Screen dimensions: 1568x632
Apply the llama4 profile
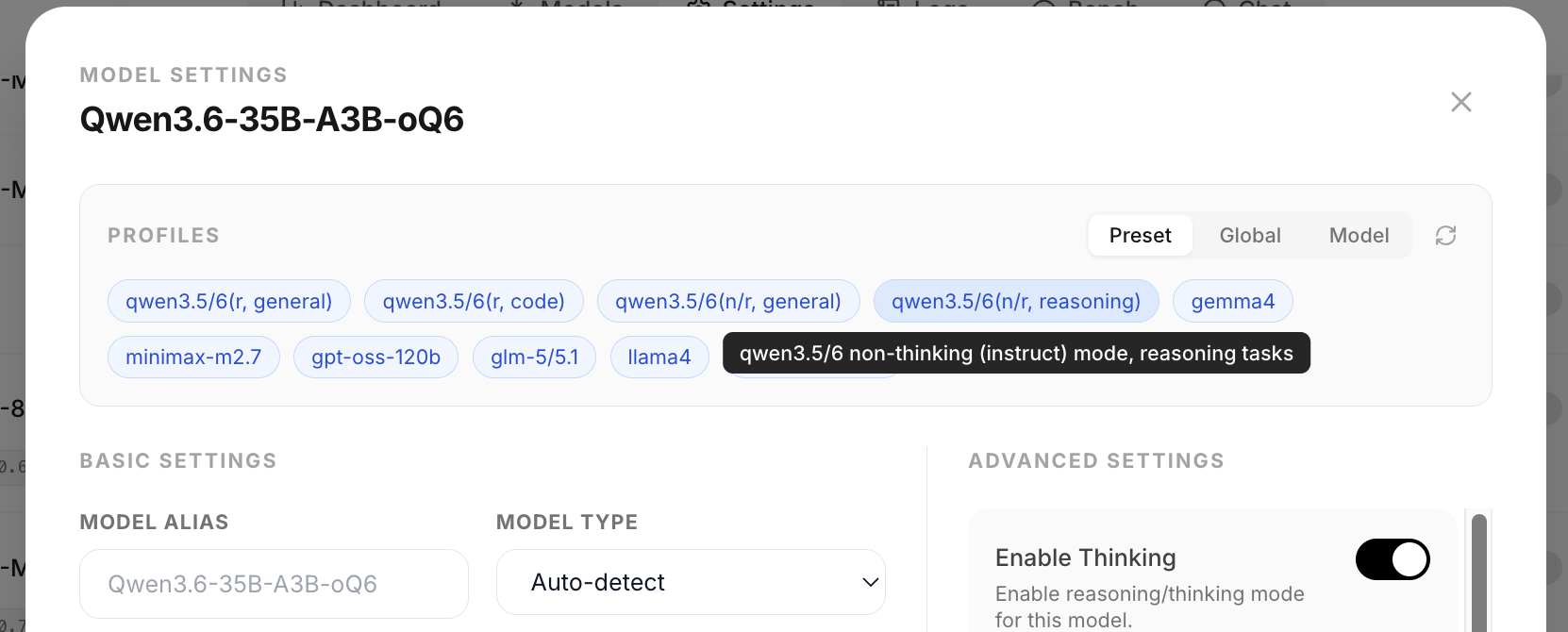tap(659, 358)
